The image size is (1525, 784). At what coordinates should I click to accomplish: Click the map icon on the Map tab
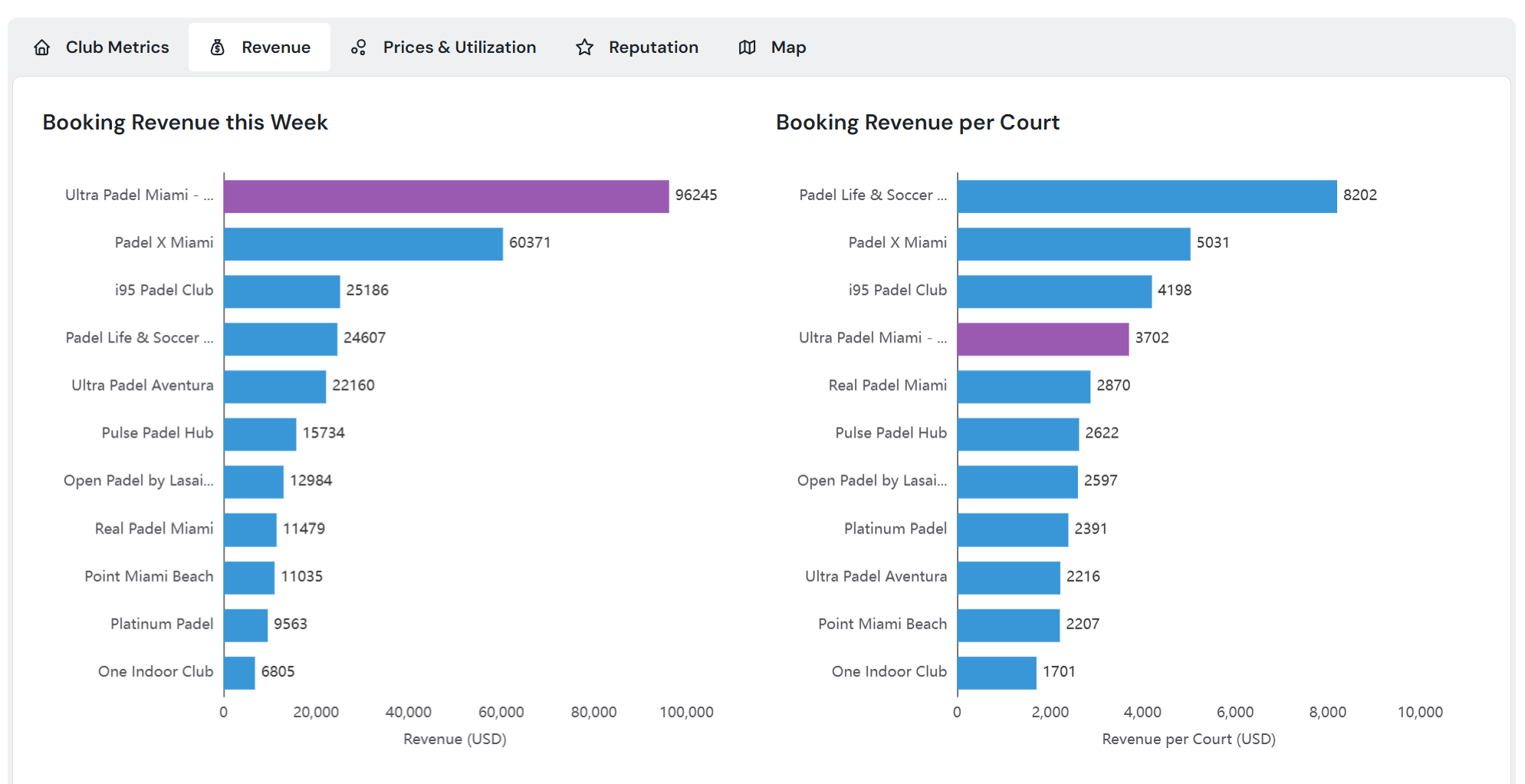(747, 47)
